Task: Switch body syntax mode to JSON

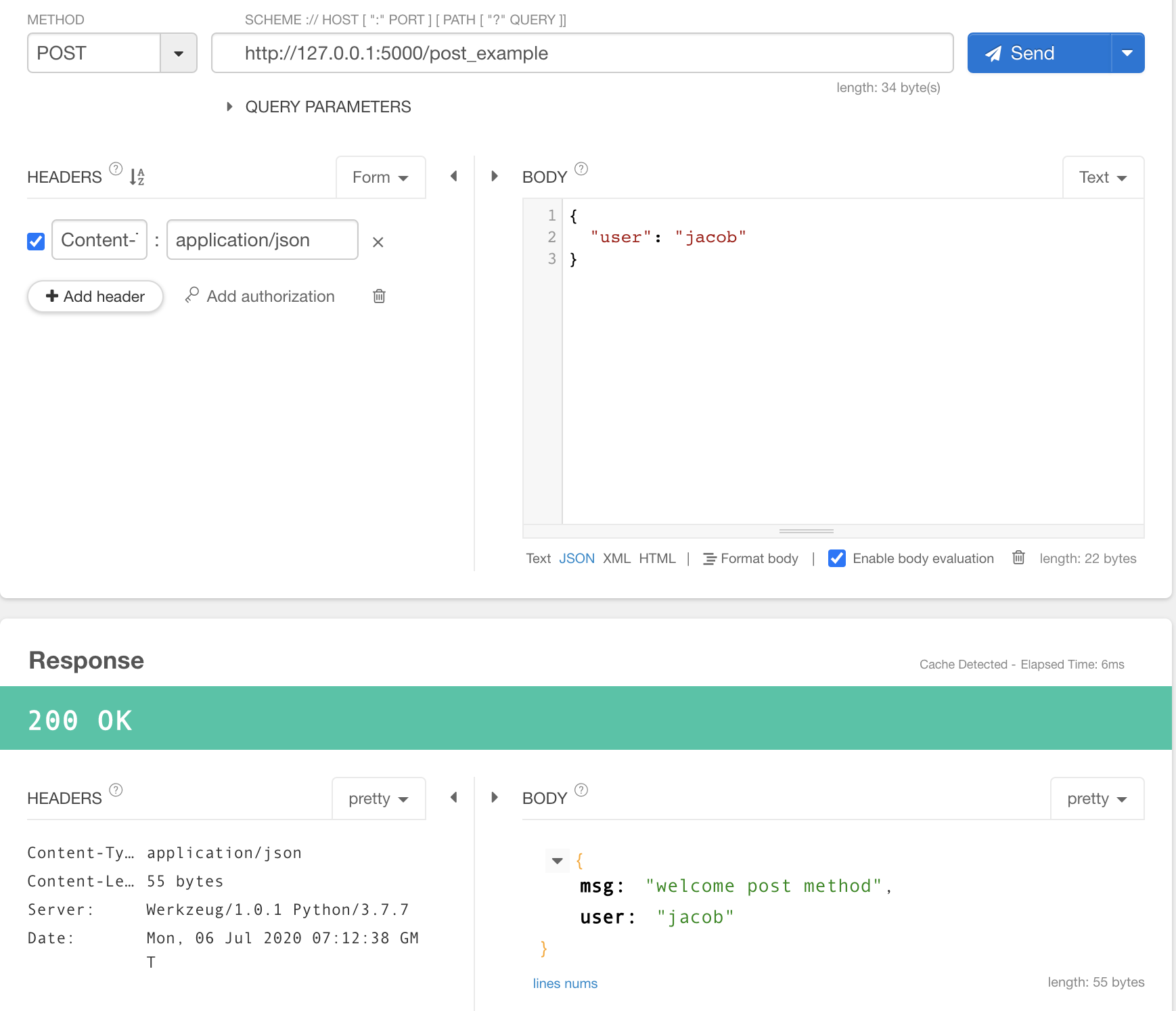Action: (x=577, y=558)
